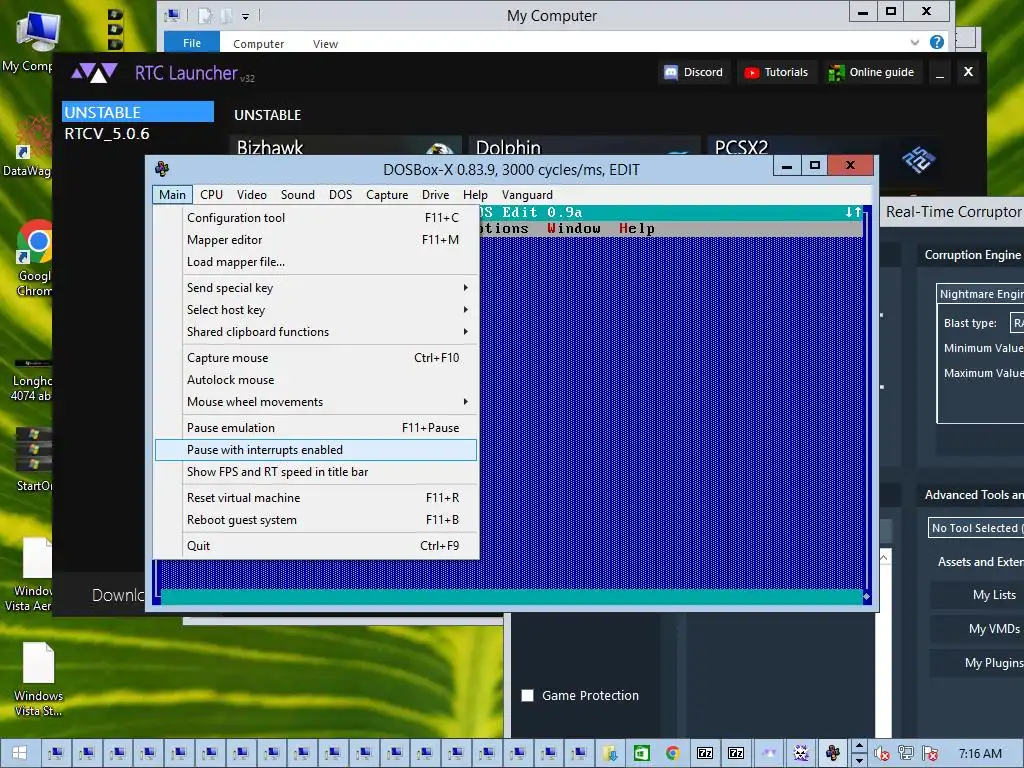Select the Windows Vista St... file icon

click(x=38, y=679)
